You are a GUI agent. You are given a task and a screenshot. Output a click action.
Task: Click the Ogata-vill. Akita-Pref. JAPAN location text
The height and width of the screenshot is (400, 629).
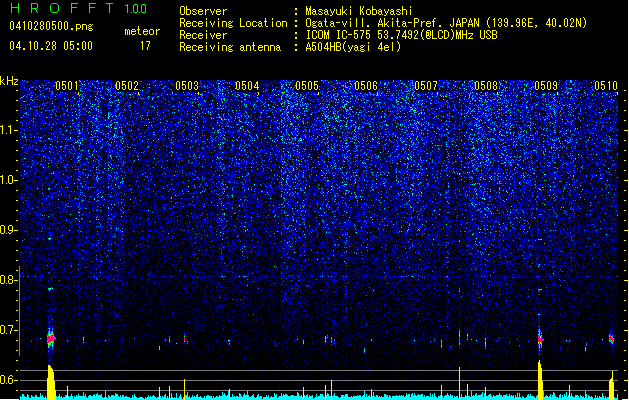click(x=446, y=23)
